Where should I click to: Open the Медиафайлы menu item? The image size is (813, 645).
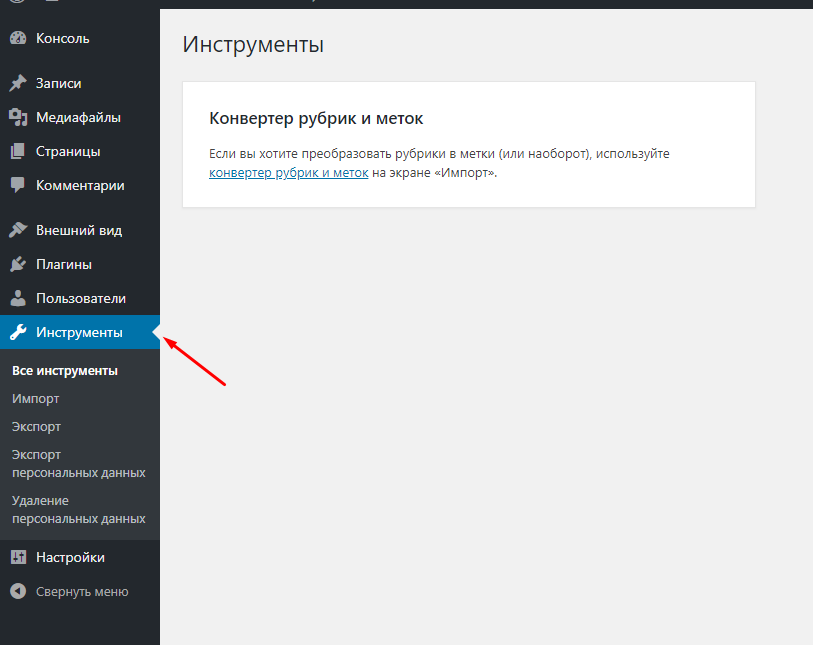78,118
